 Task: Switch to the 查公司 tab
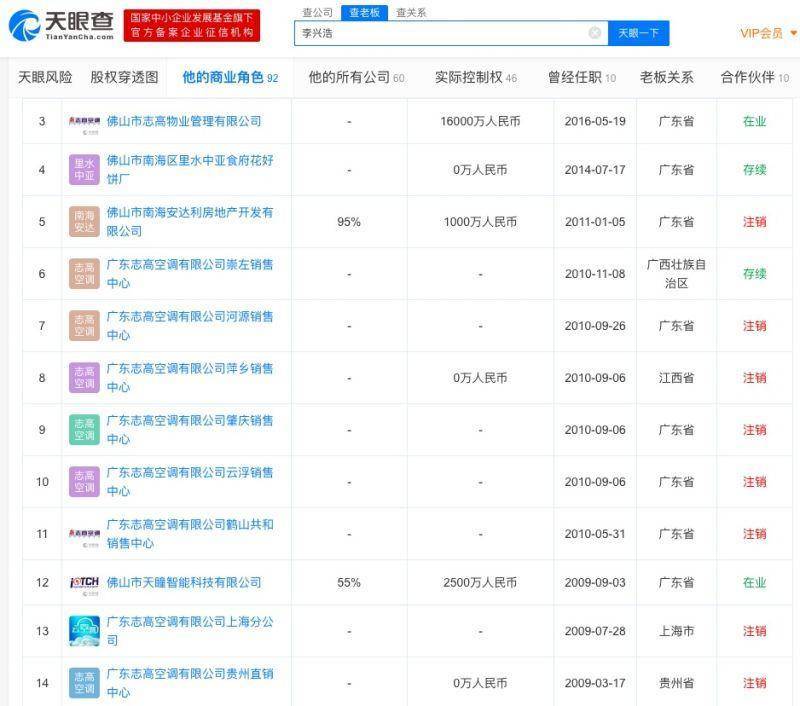point(317,12)
